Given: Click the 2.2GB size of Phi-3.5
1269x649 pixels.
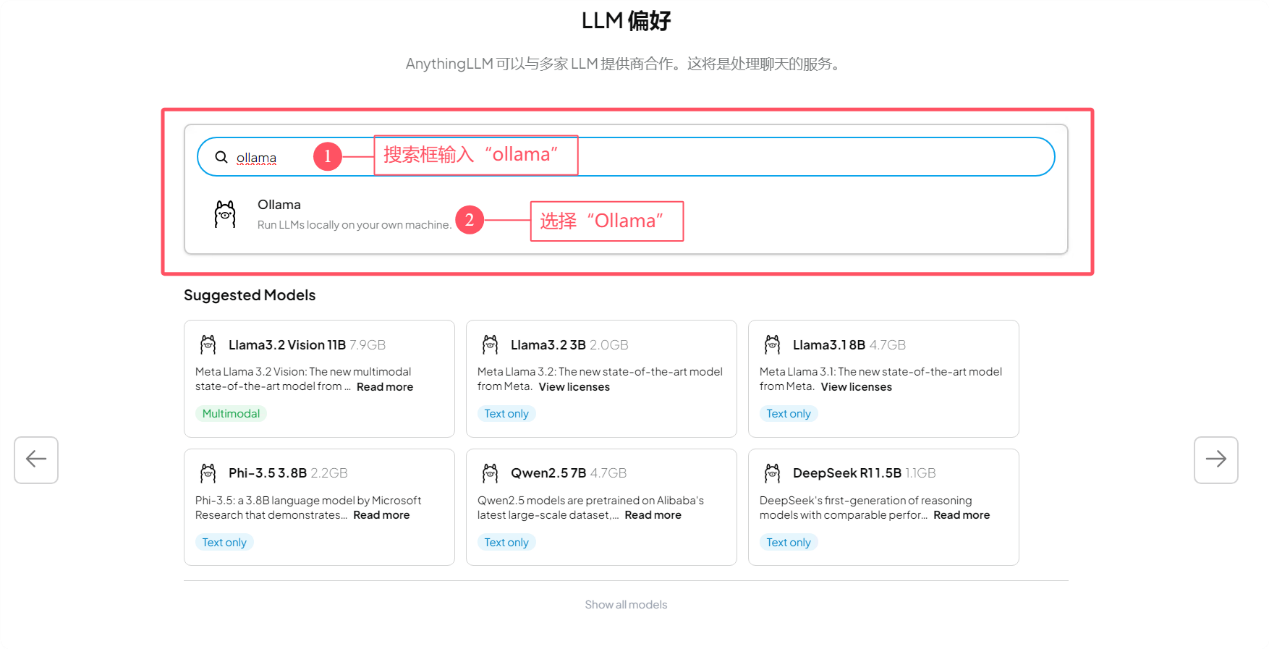Looking at the screenshot, I should point(329,473).
